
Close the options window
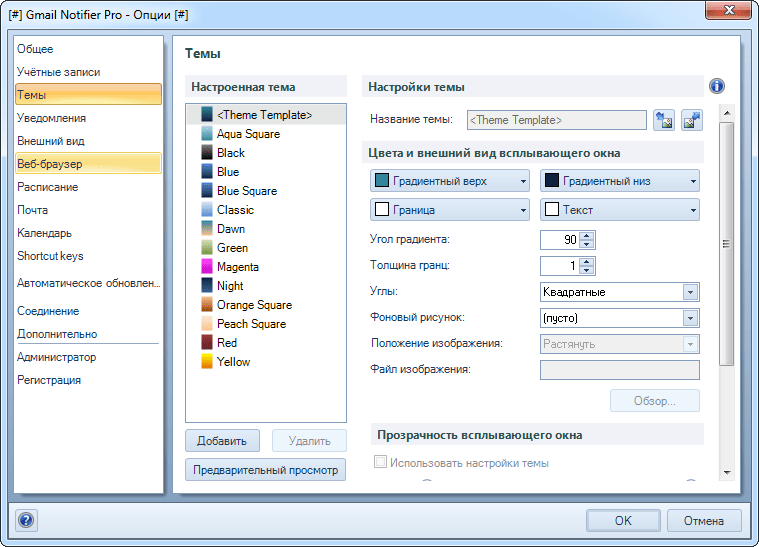click(x=728, y=10)
